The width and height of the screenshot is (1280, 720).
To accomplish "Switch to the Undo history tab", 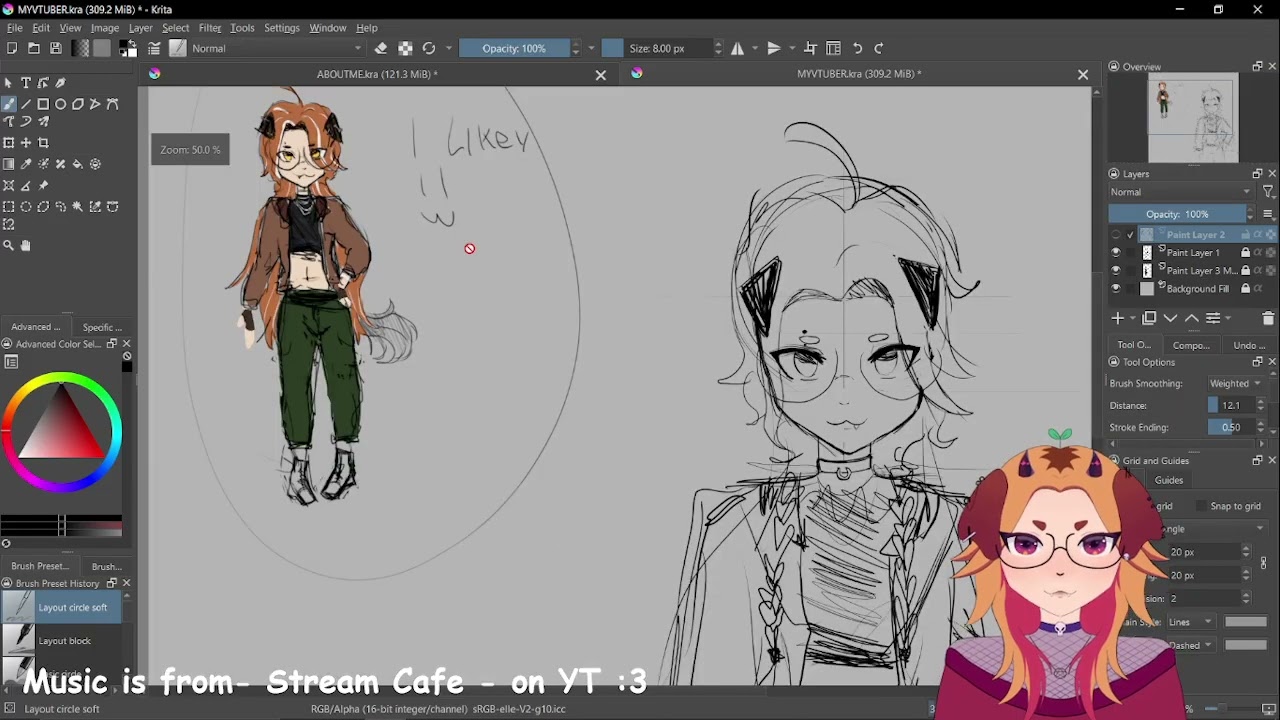I will tap(1249, 346).
